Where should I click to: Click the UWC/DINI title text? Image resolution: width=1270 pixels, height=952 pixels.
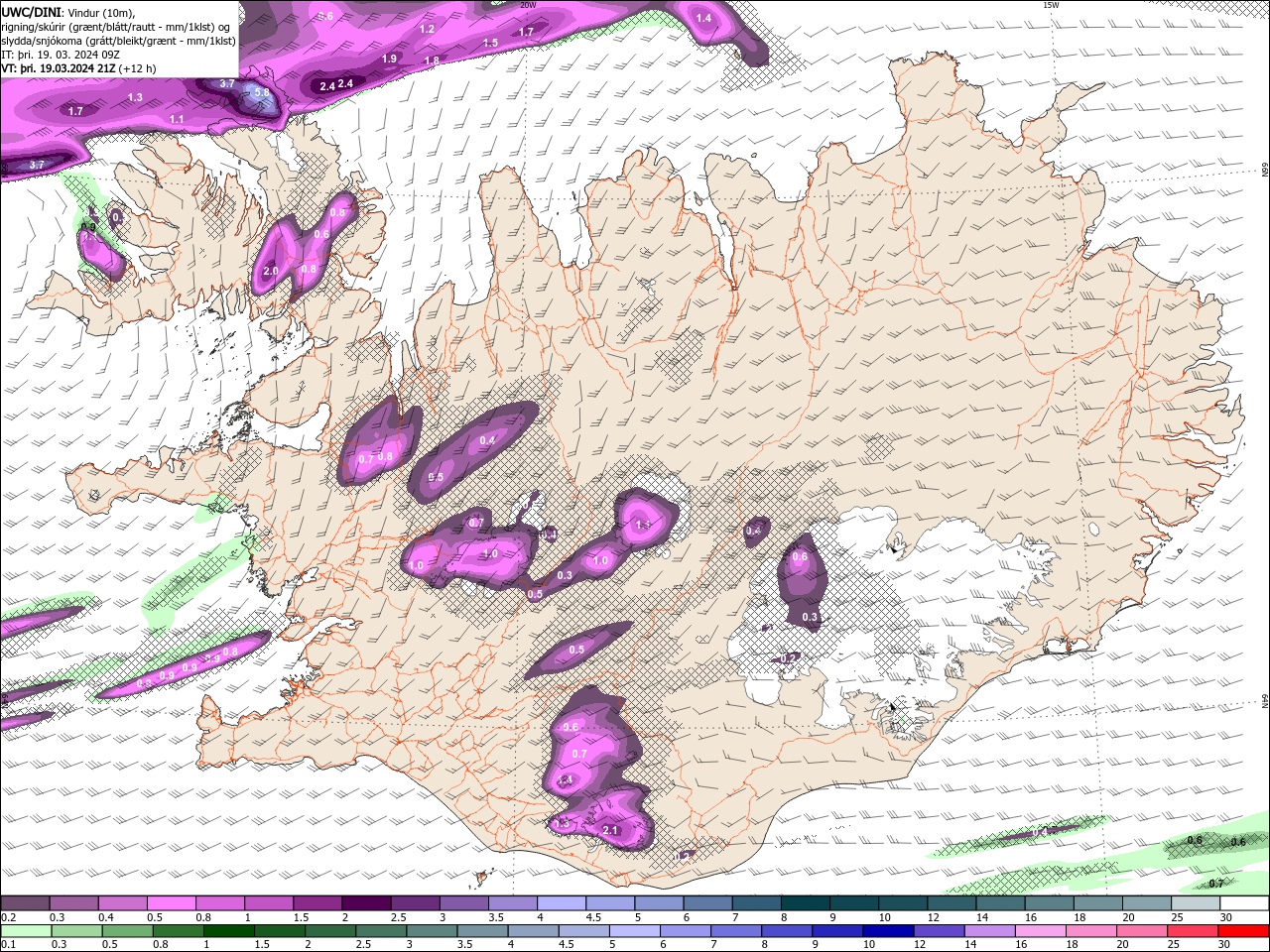click(30, 12)
